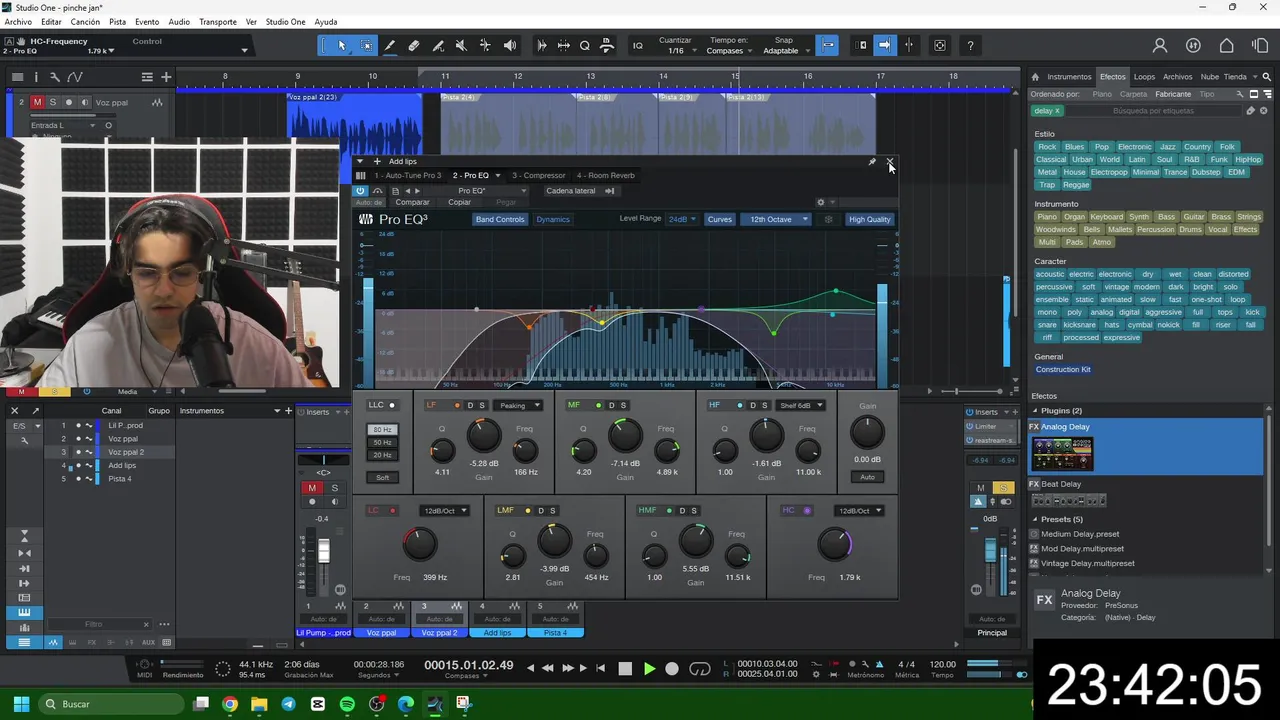Open the Ayuda menu

pyautogui.click(x=326, y=22)
